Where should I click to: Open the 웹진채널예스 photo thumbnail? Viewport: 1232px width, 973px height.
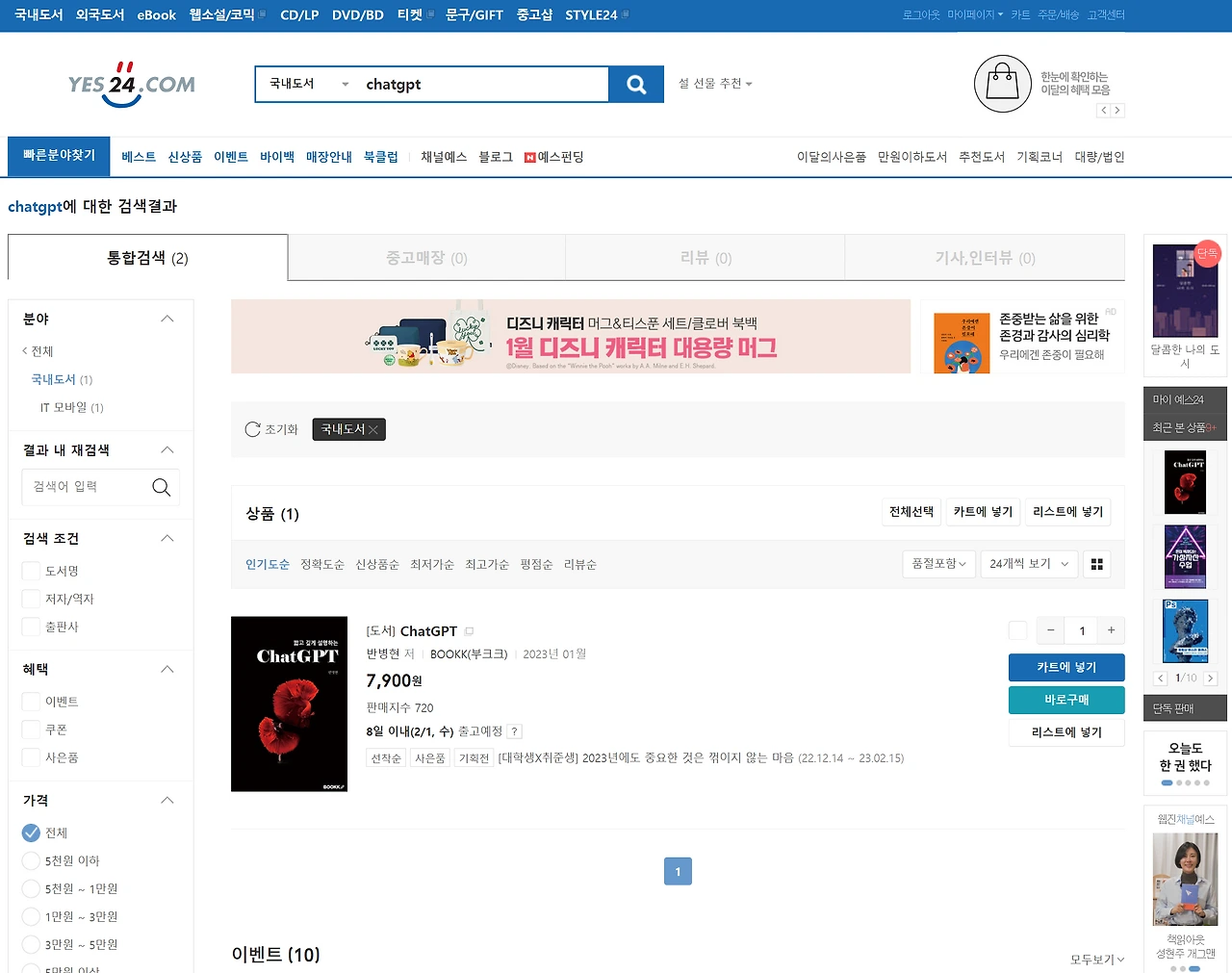point(1185,879)
